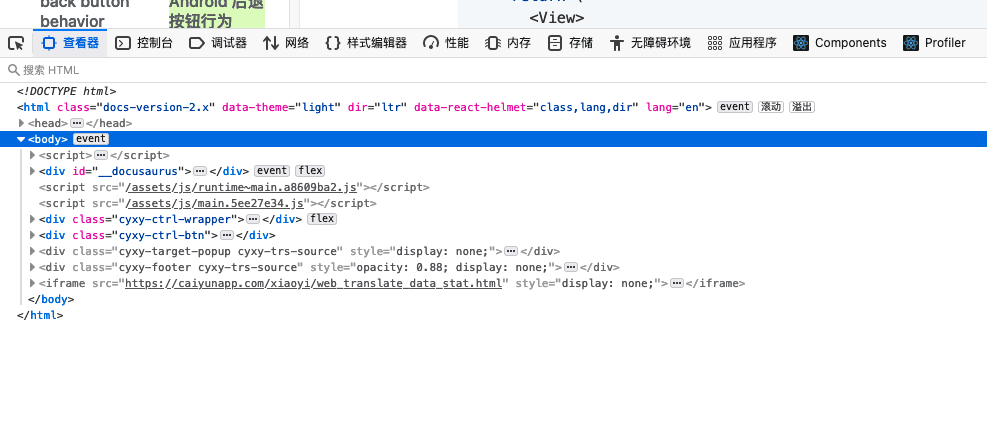Toggle flex overlay on cyxy-ctrl-wrapper div
Viewport: 987px width, 425px height.
(x=322, y=219)
